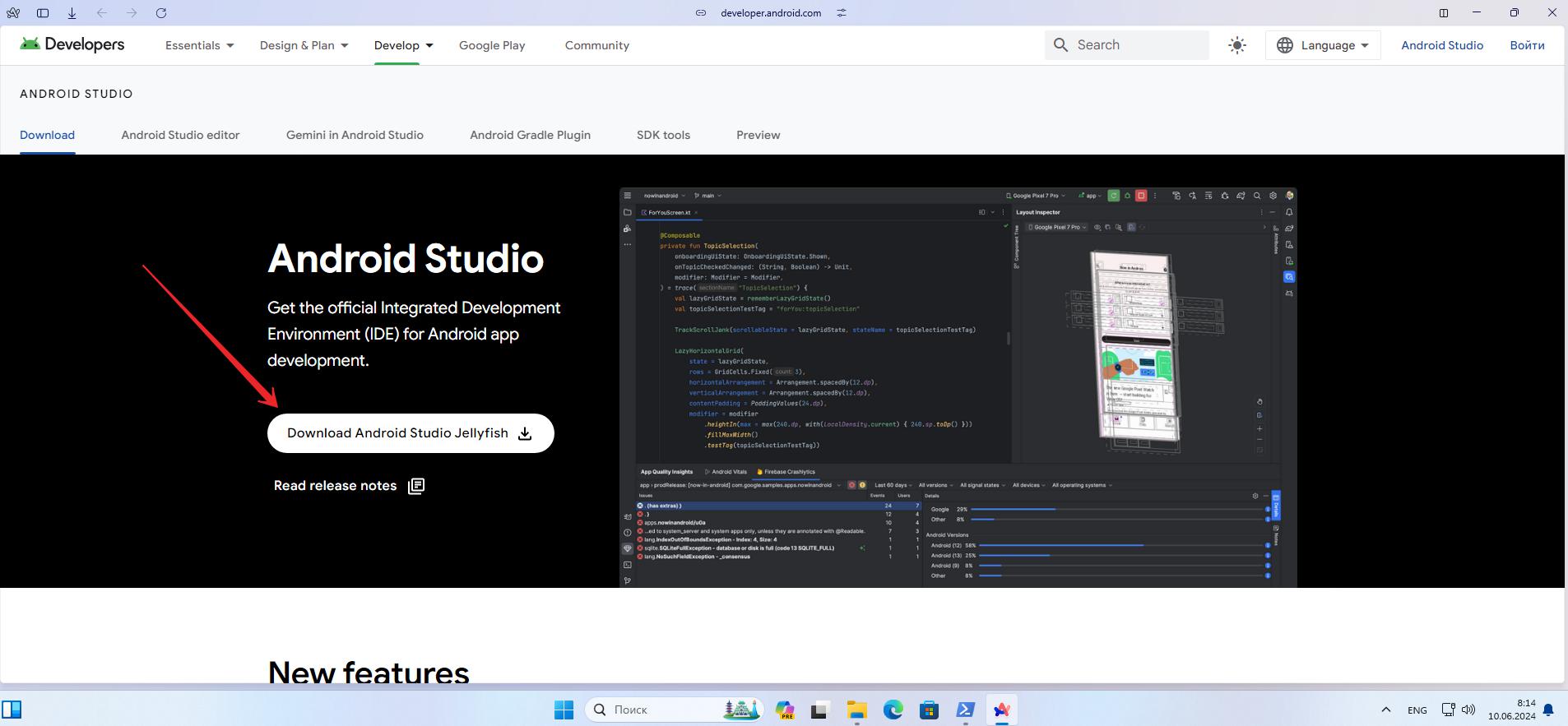Expand the Design & Plan menu
The height and width of the screenshot is (726, 1568).
(x=304, y=45)
